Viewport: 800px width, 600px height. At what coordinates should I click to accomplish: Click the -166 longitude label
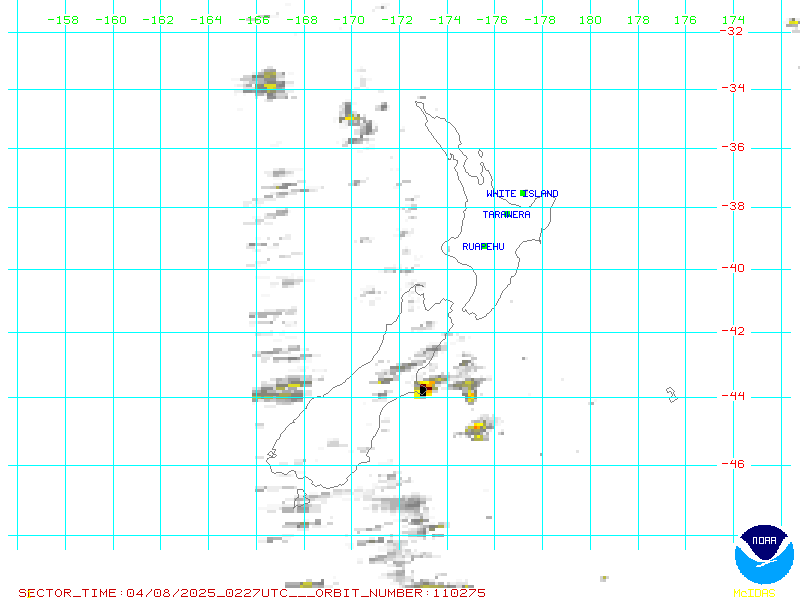(x=254, y=20)
